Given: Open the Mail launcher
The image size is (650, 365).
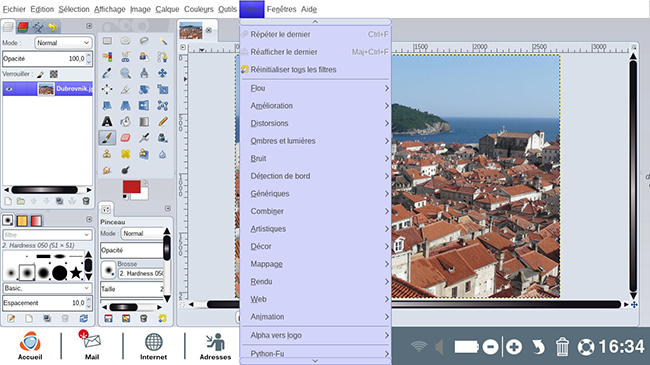Looking at the screenshot, I should pos(92,346).
